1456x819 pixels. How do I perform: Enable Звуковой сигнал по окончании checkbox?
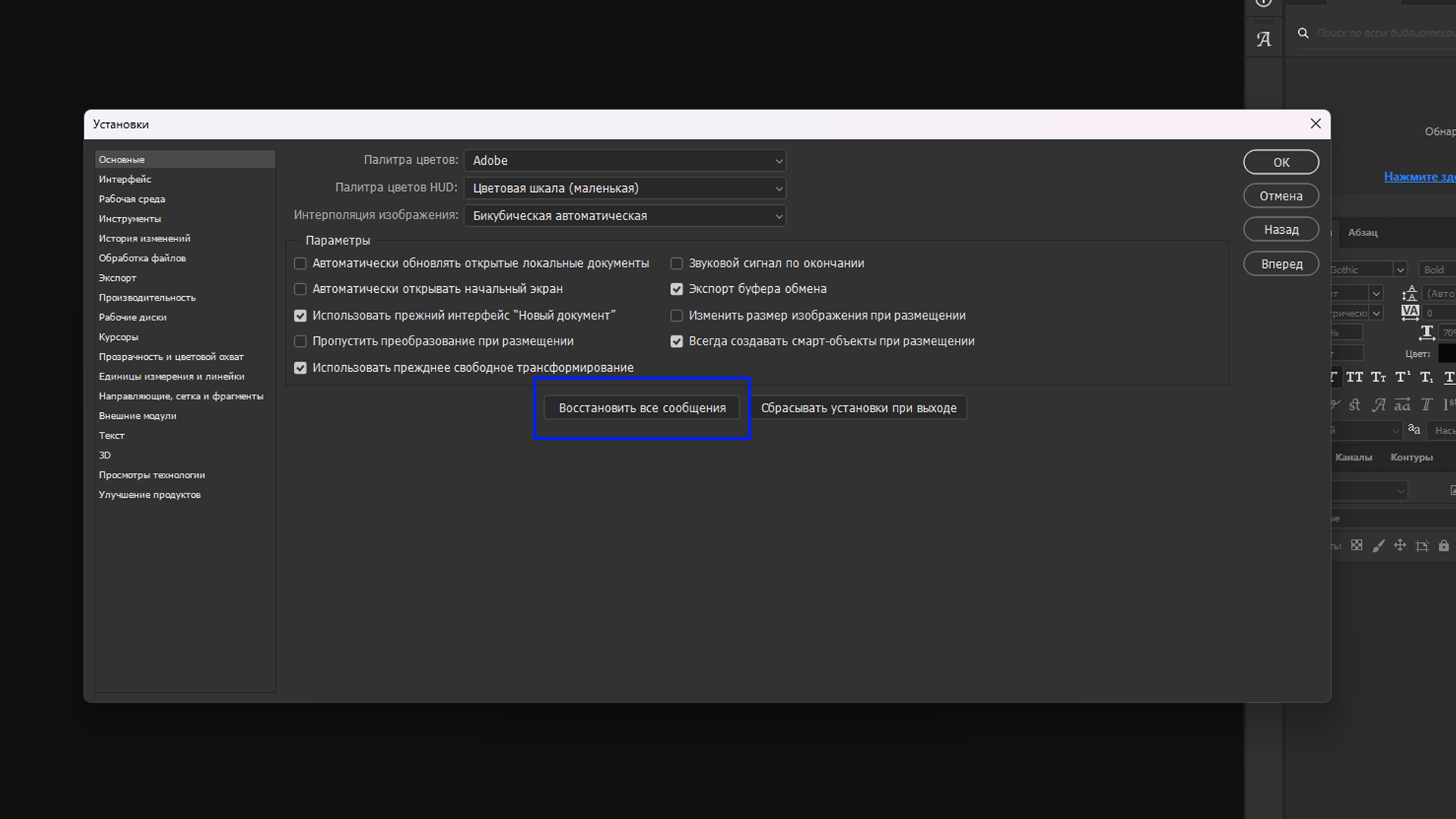tap(677, 263)
